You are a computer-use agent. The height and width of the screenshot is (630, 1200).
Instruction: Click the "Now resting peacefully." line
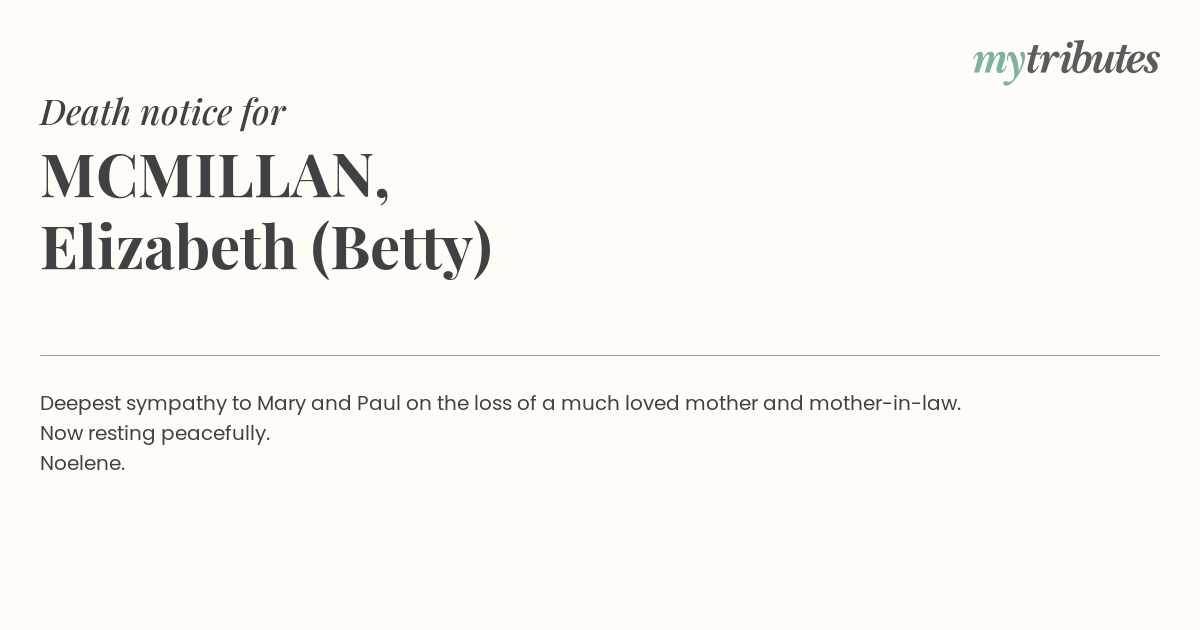pyautogui.click(x=155, y=434)
